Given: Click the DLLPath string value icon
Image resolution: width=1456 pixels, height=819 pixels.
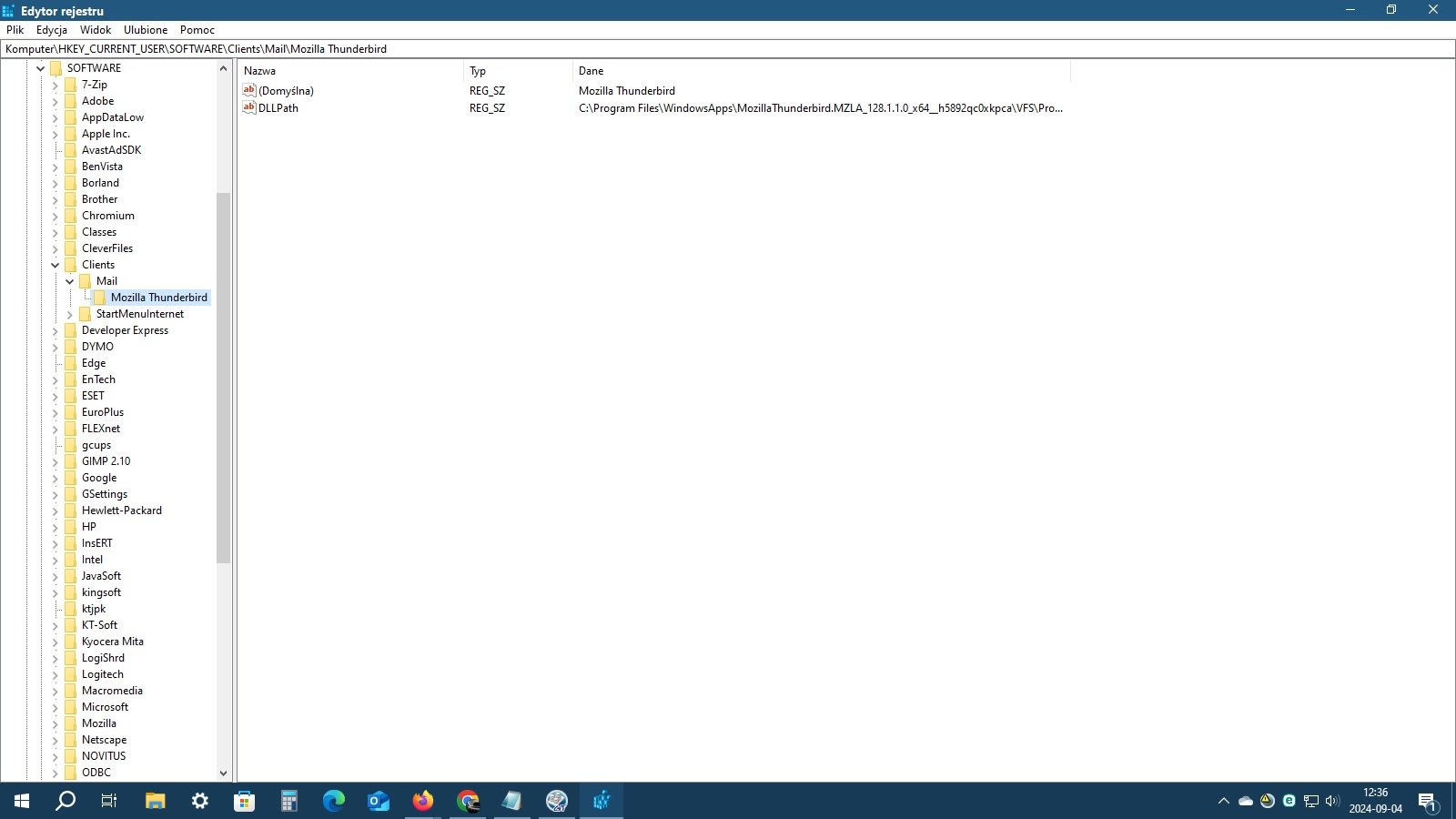Looking at the screenshot, I should pos(249,107).
